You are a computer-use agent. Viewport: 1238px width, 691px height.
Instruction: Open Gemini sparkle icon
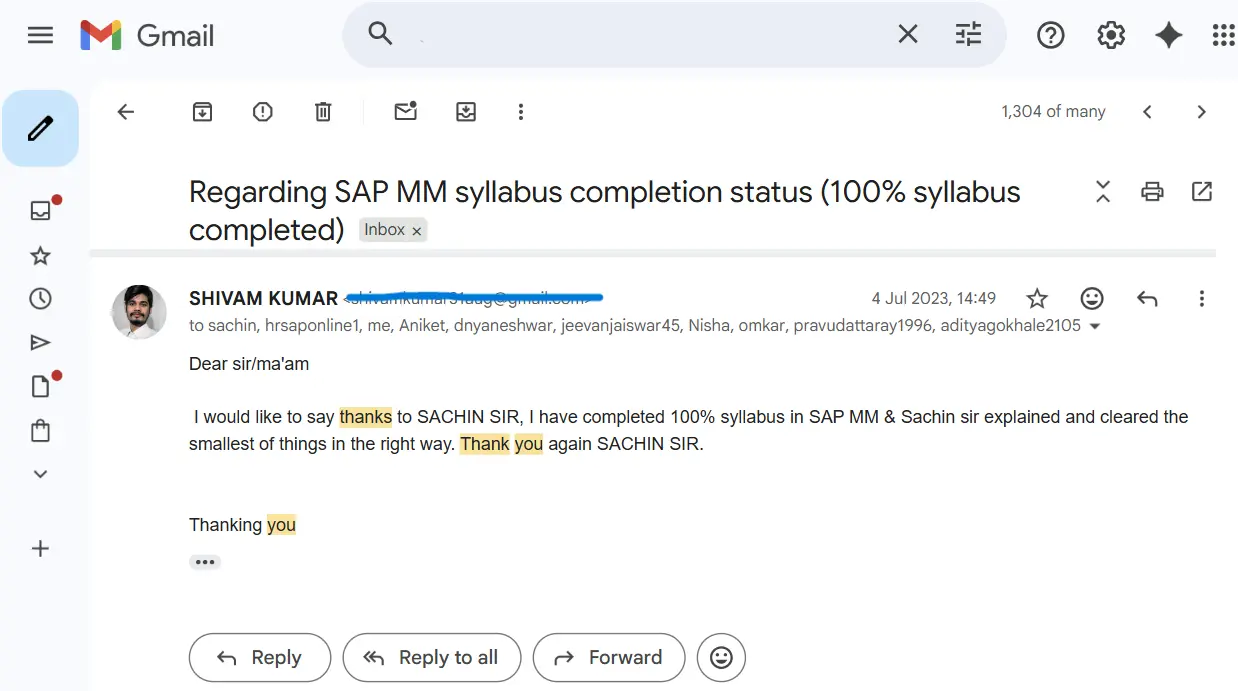(1168, 35)
